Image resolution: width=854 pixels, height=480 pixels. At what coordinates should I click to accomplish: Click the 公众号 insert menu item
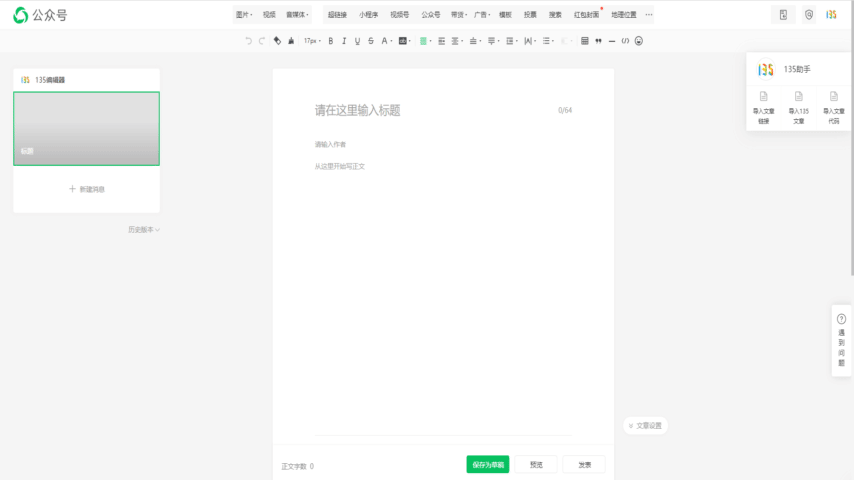[430, 15]
